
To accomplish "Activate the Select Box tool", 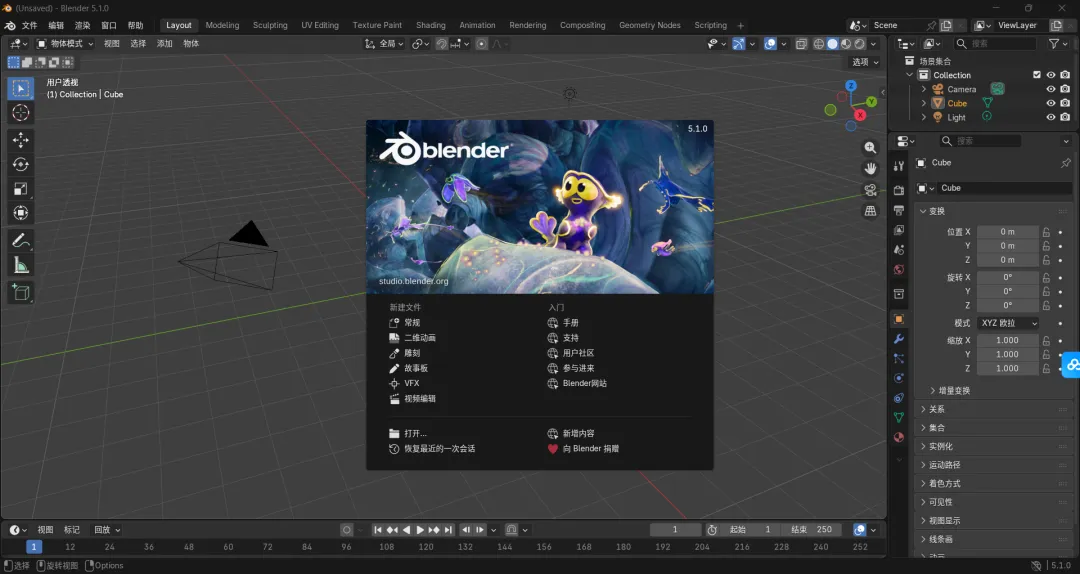I will [21, 88].
